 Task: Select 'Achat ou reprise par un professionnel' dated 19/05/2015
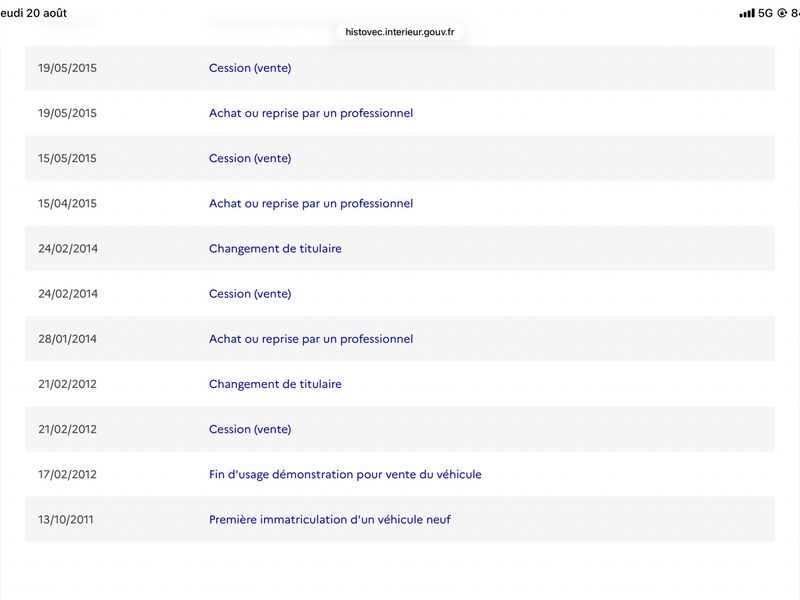311,113
